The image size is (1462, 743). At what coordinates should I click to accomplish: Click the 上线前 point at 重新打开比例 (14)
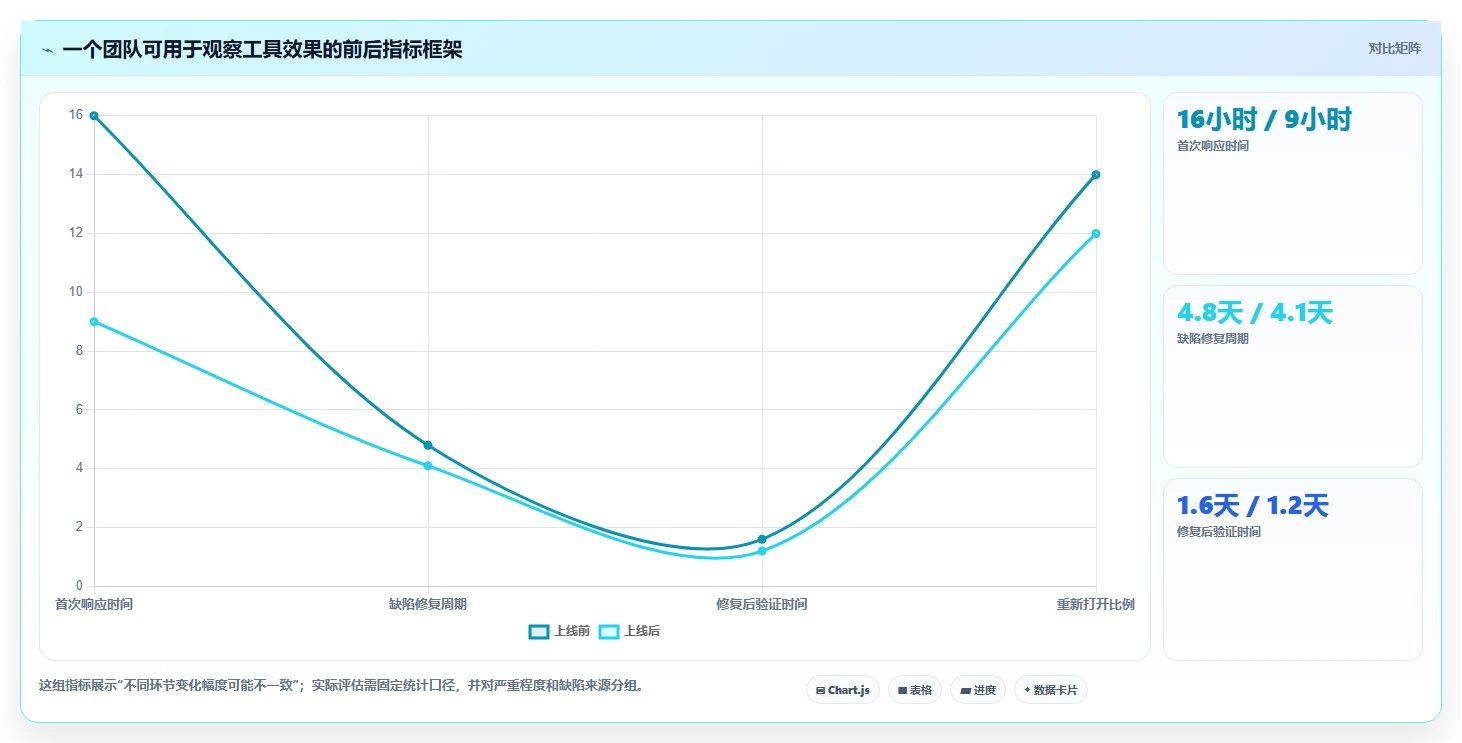tap(1096, 175)
